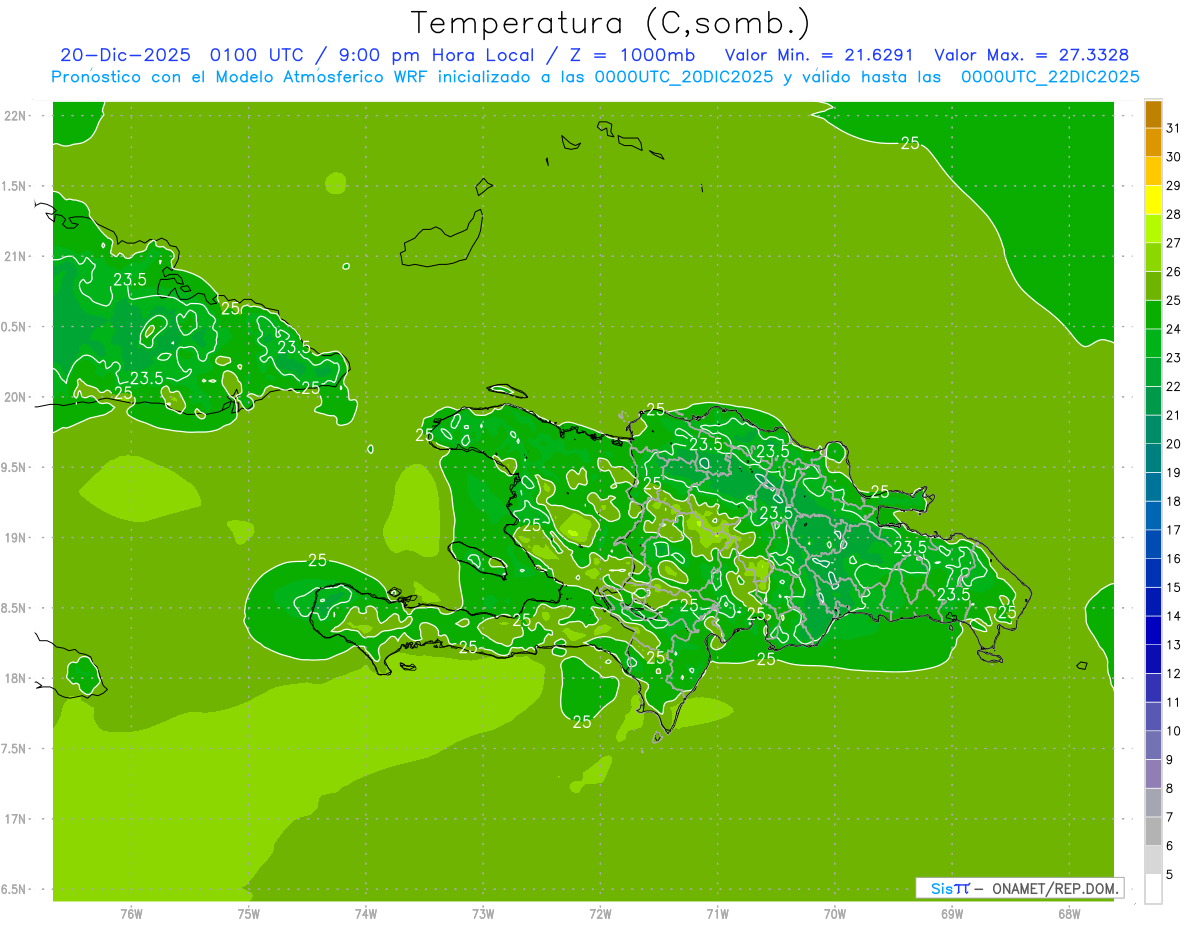This screenshot has height=927, width=1200.
Task: Click the legend scale value 8
Action: (x=1170, y=789)
